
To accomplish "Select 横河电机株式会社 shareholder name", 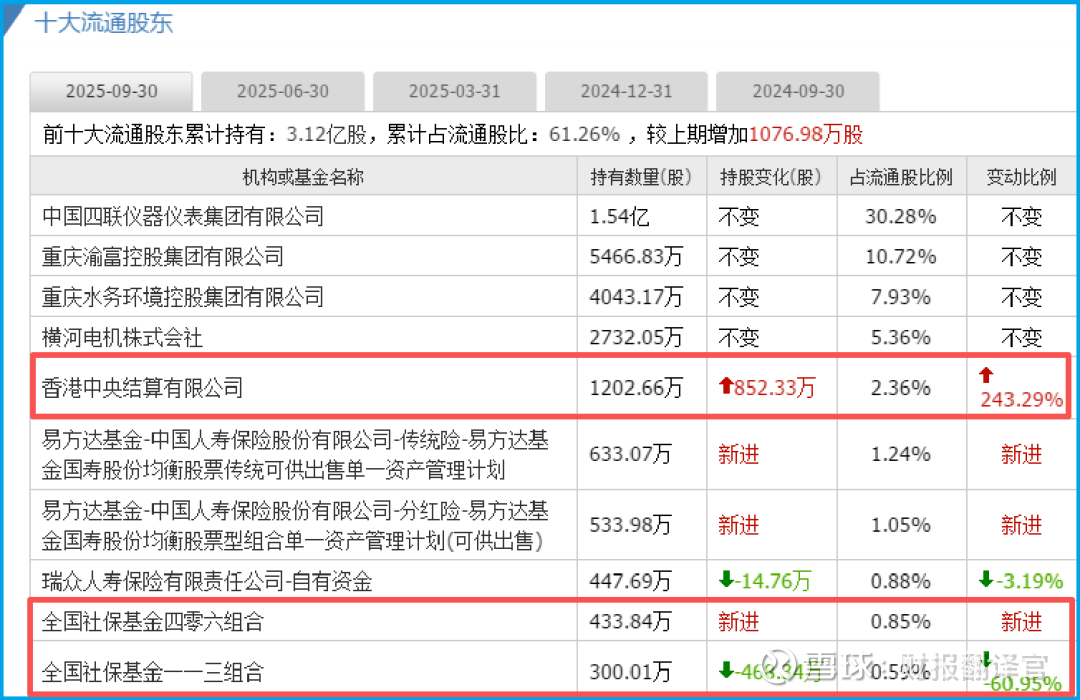I will 122,338.
